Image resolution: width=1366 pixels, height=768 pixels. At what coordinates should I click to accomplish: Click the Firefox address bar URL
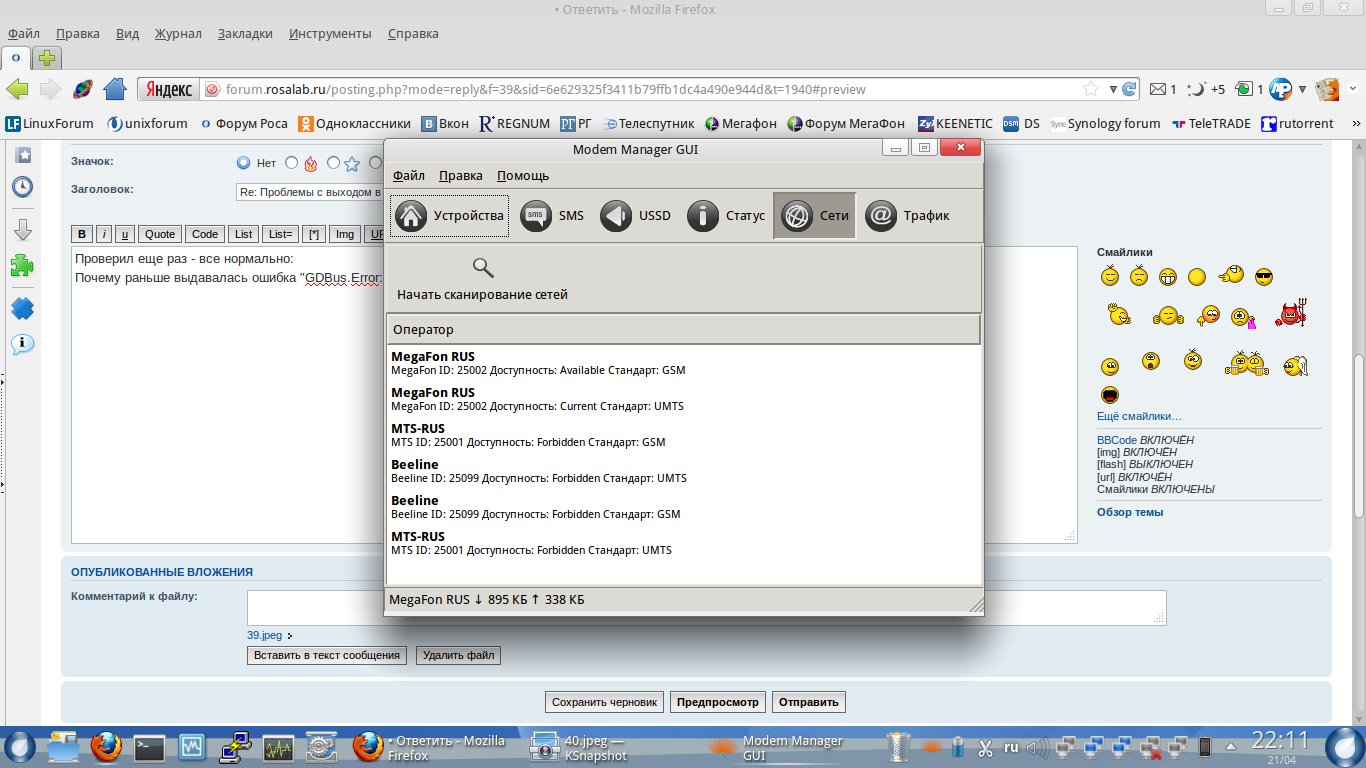pyautogui.click(x=545, y=89)
